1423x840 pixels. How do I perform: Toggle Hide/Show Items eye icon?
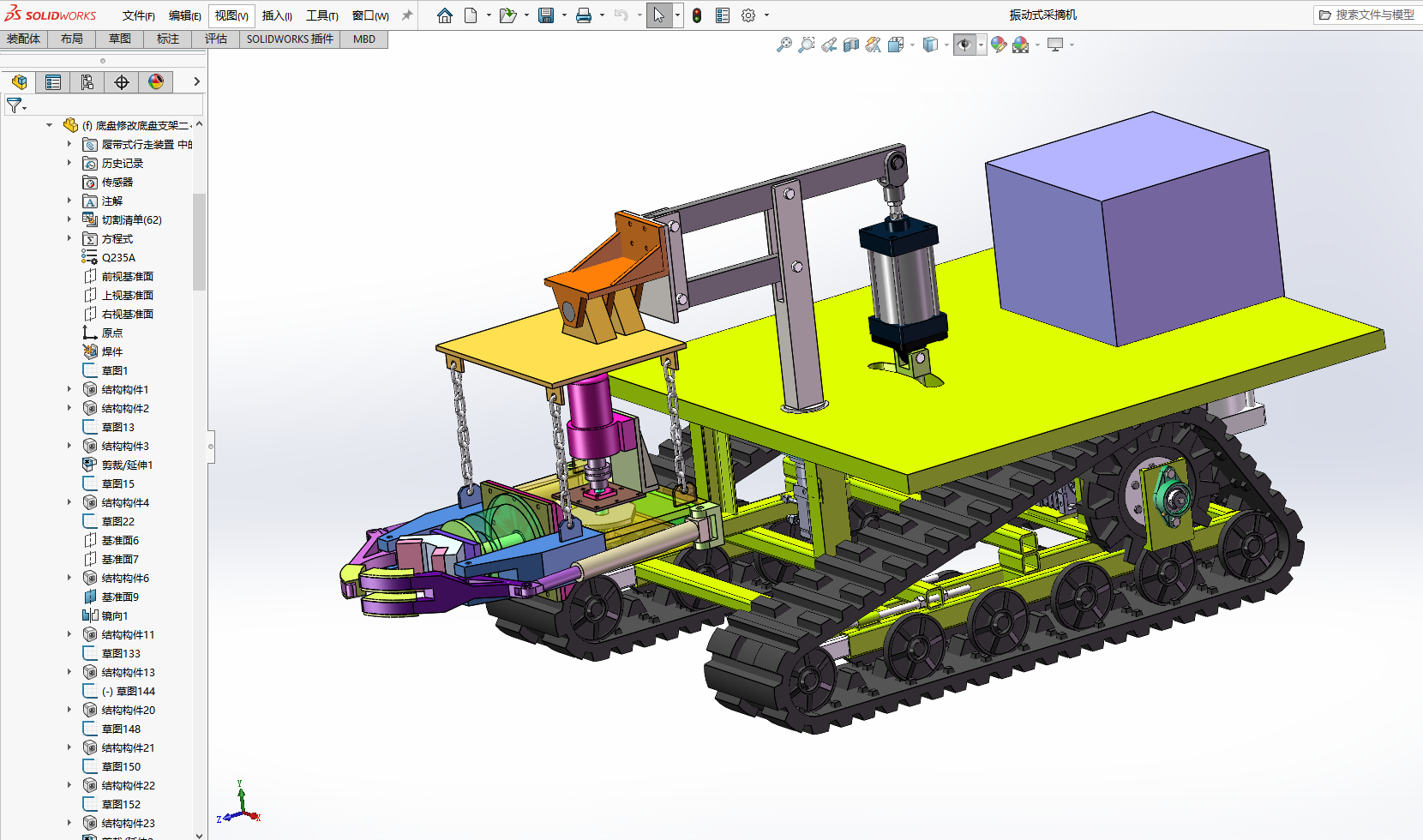[964, 45]
